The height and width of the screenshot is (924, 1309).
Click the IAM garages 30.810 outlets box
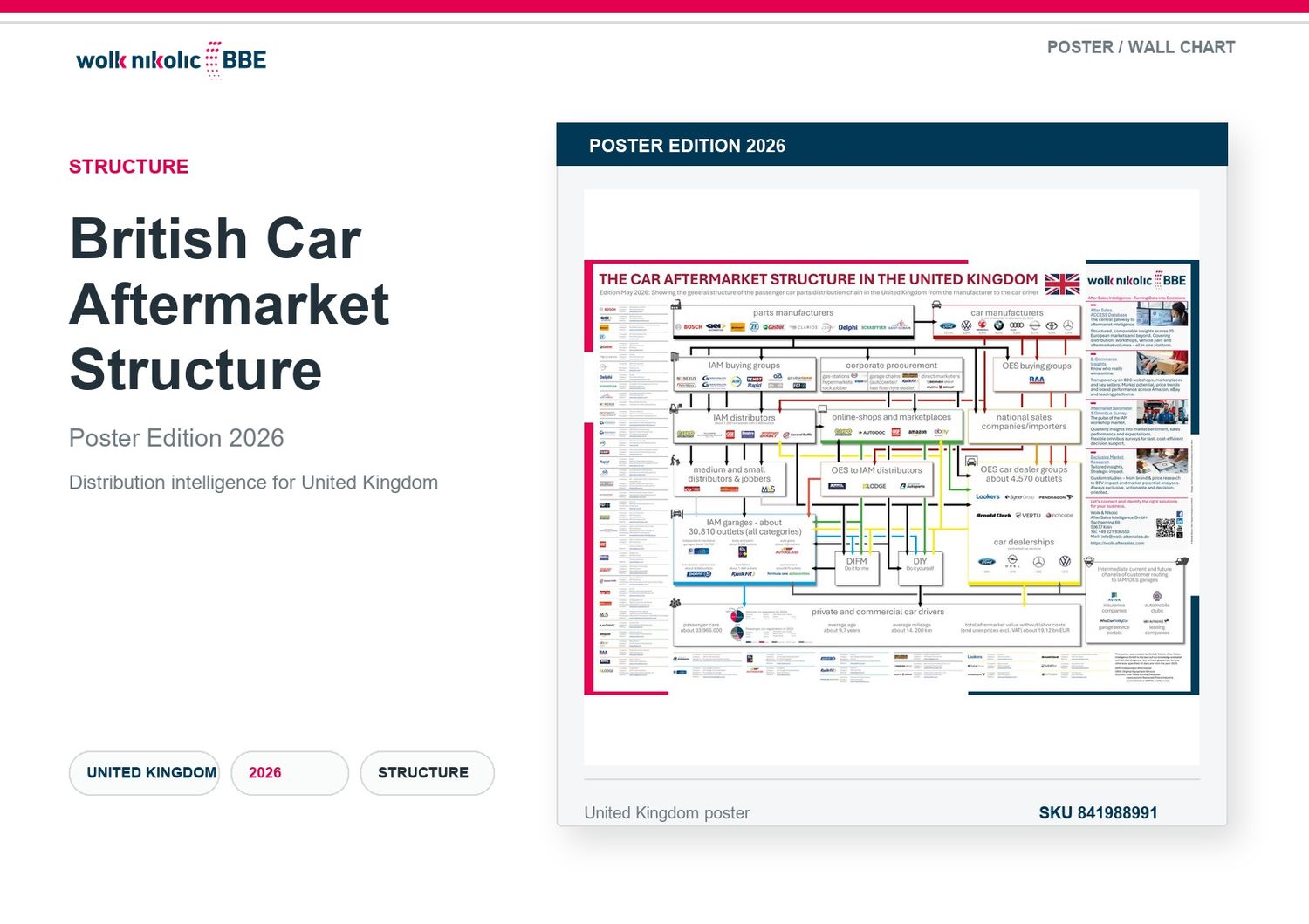click(x=744, y=549)
